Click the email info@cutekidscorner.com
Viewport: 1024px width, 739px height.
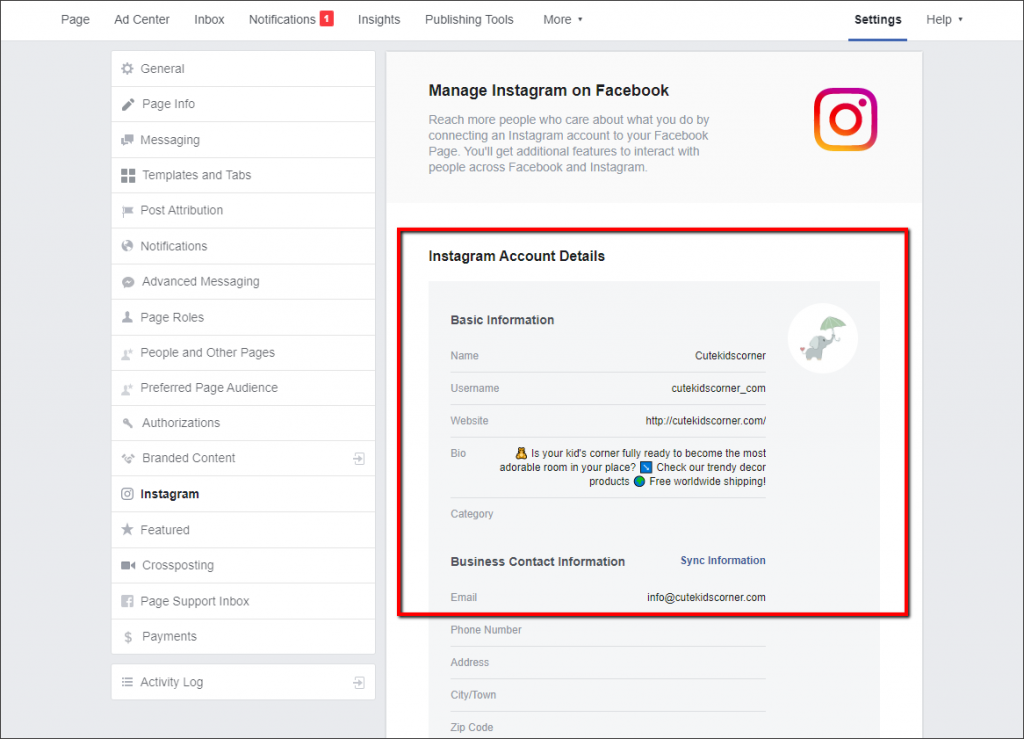706,597
